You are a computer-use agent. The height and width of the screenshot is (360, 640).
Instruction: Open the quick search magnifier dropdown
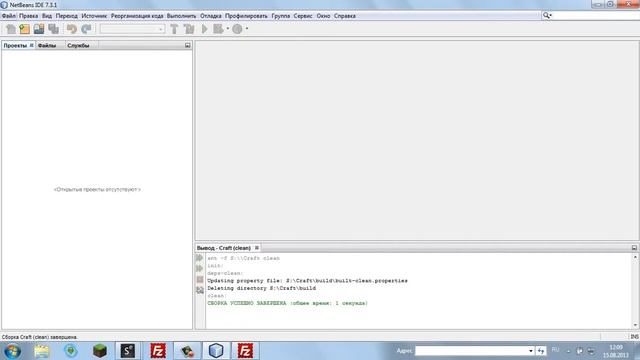point(547,16)
